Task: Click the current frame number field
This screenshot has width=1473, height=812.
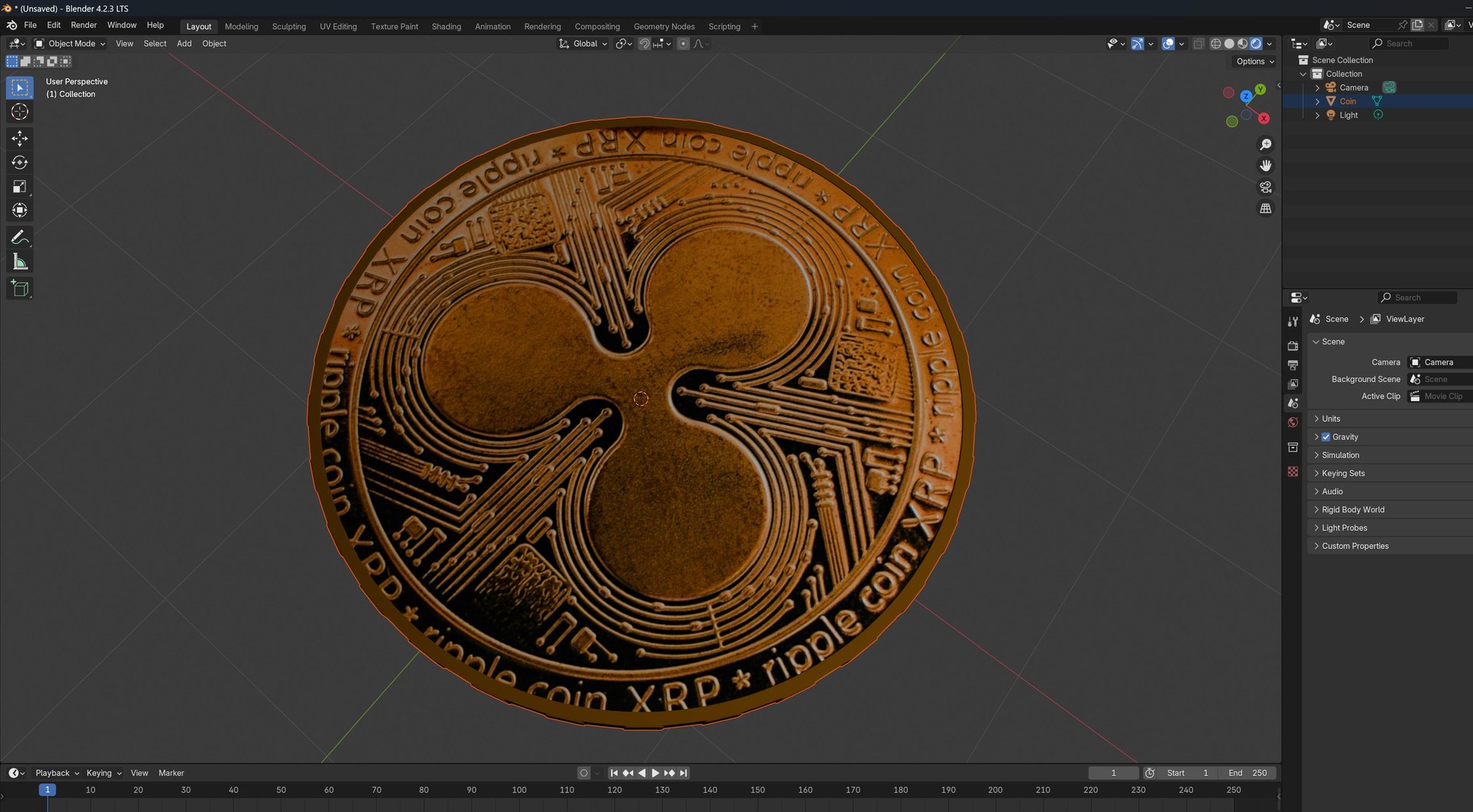Action: 1114,773
